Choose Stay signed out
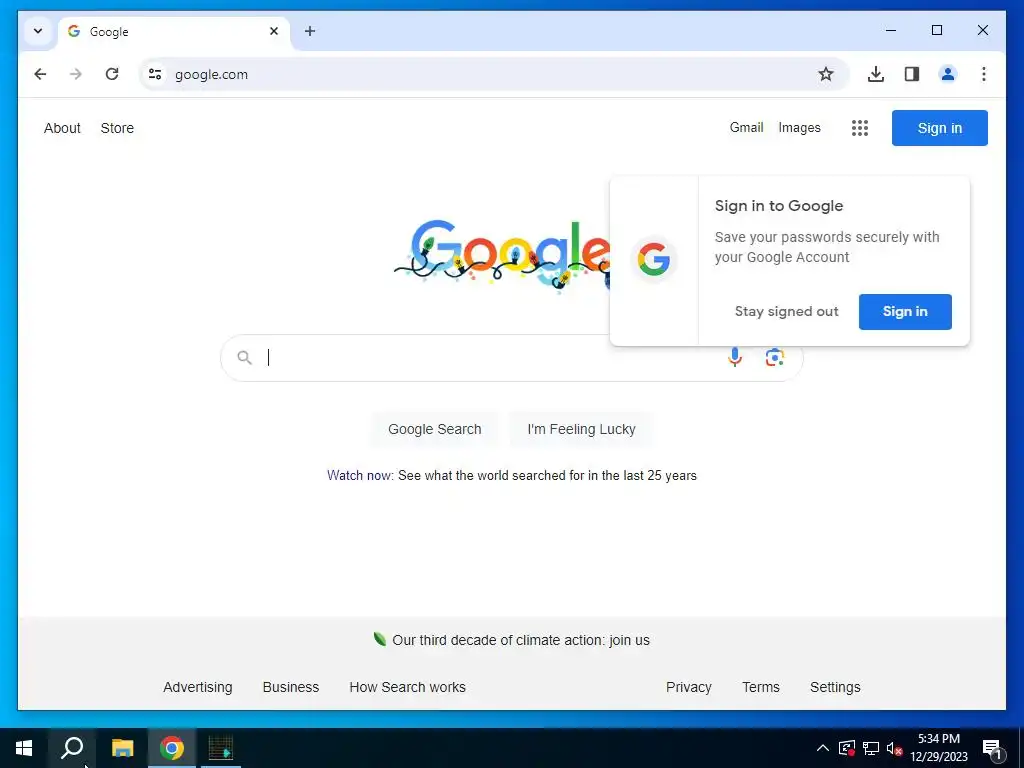Viewport: 1024px width, 768px height. click(x=786, y=312)
